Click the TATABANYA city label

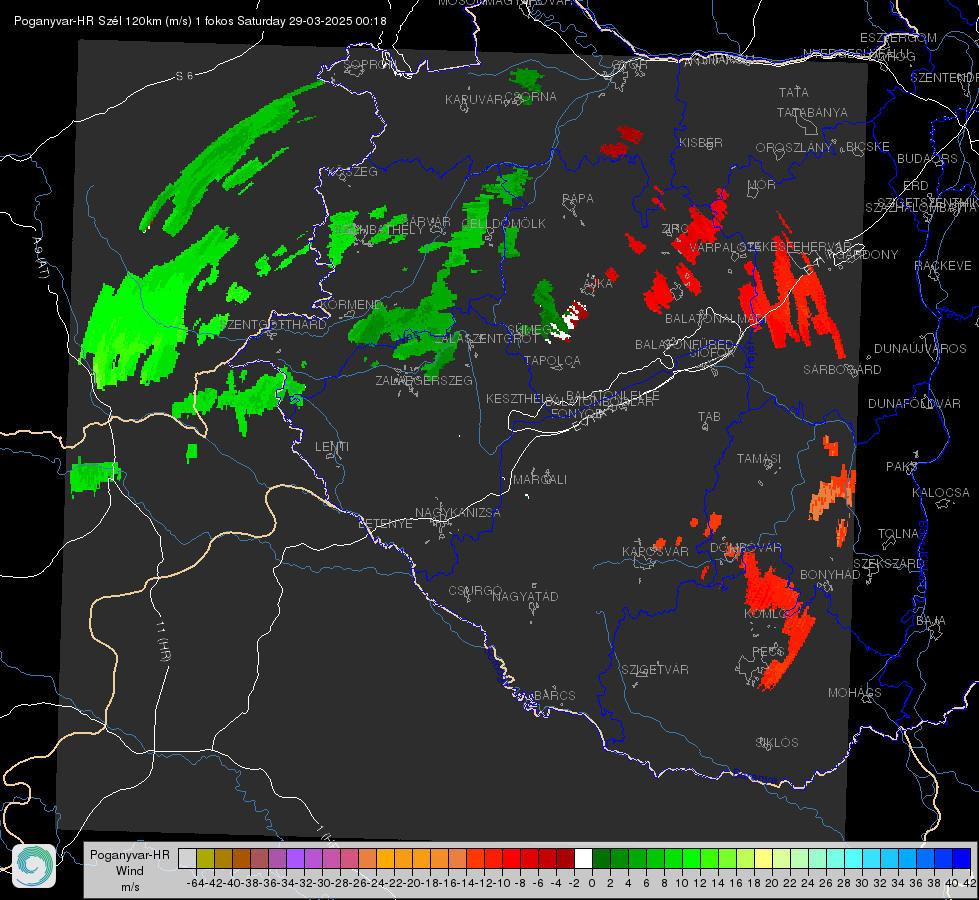tap(812, 112)
